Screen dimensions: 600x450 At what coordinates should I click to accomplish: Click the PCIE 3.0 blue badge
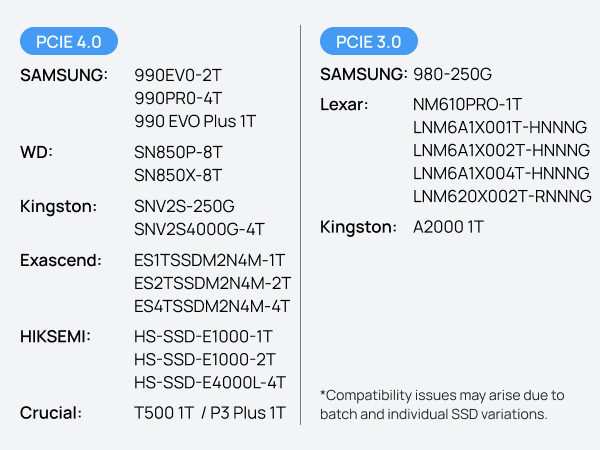point(368,41)
